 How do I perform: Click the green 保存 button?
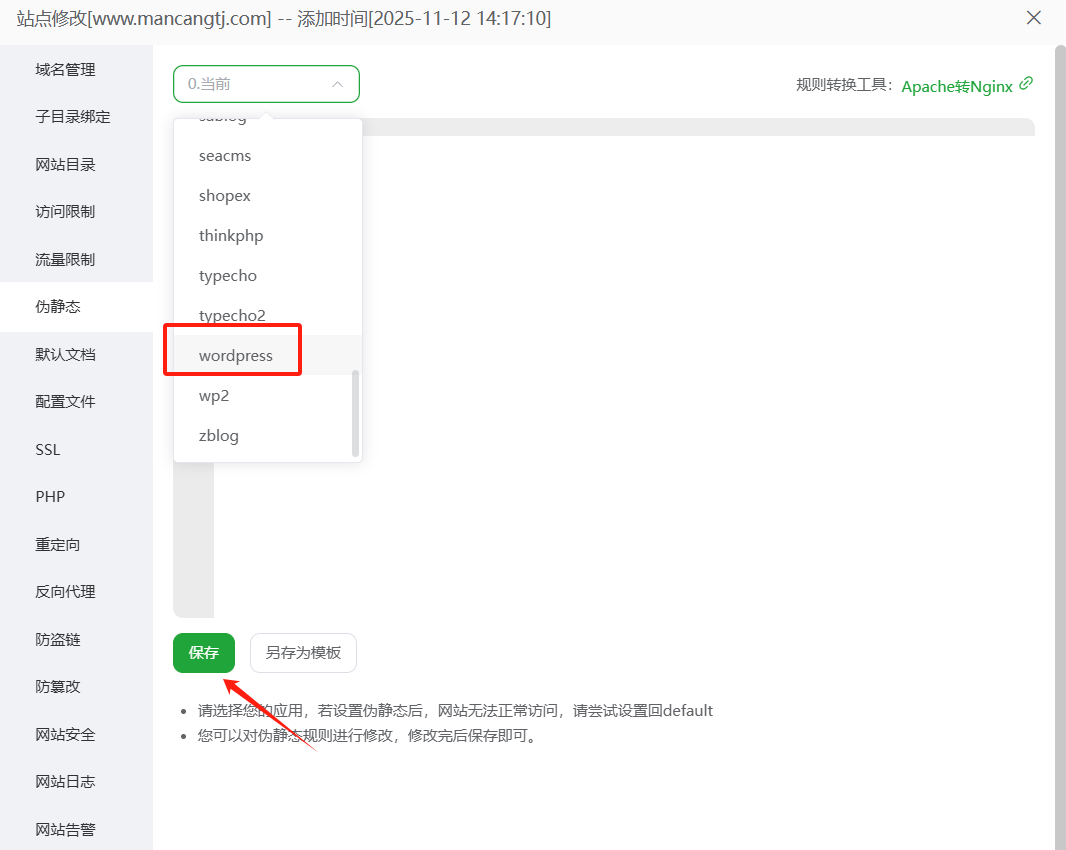coord(204,653)
